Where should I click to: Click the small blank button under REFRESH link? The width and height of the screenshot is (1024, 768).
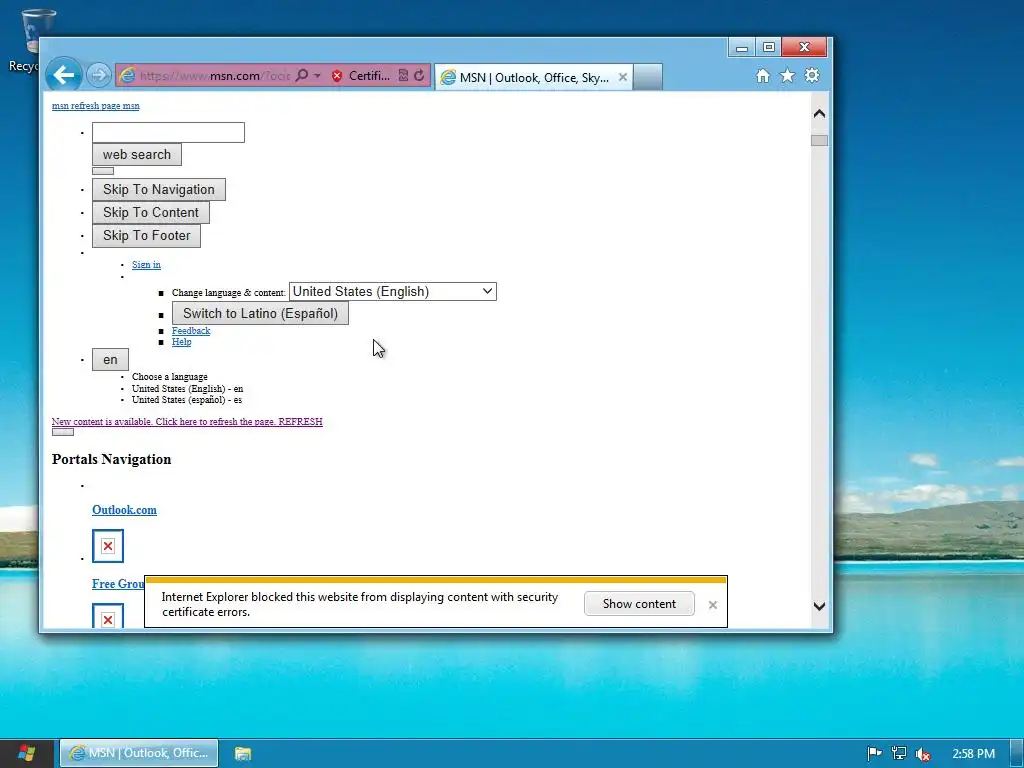(x=63, y=432)
